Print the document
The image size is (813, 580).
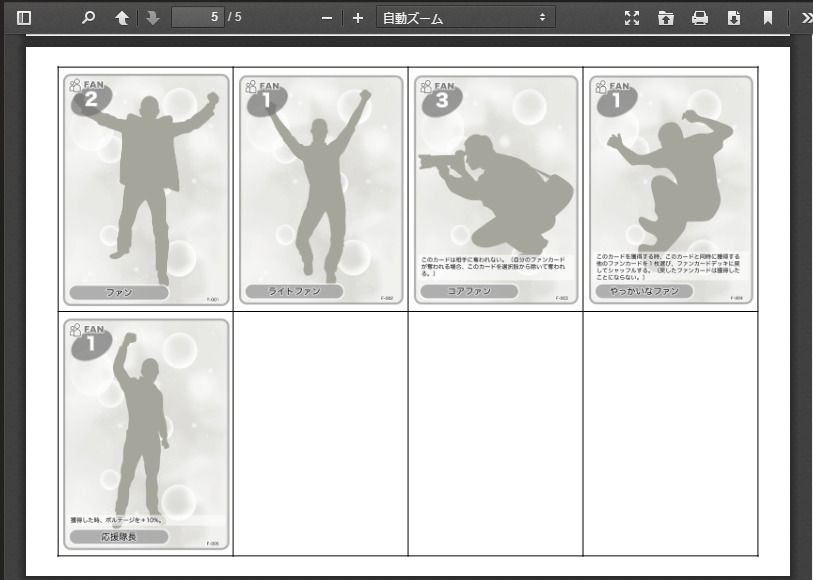point(700,18)
